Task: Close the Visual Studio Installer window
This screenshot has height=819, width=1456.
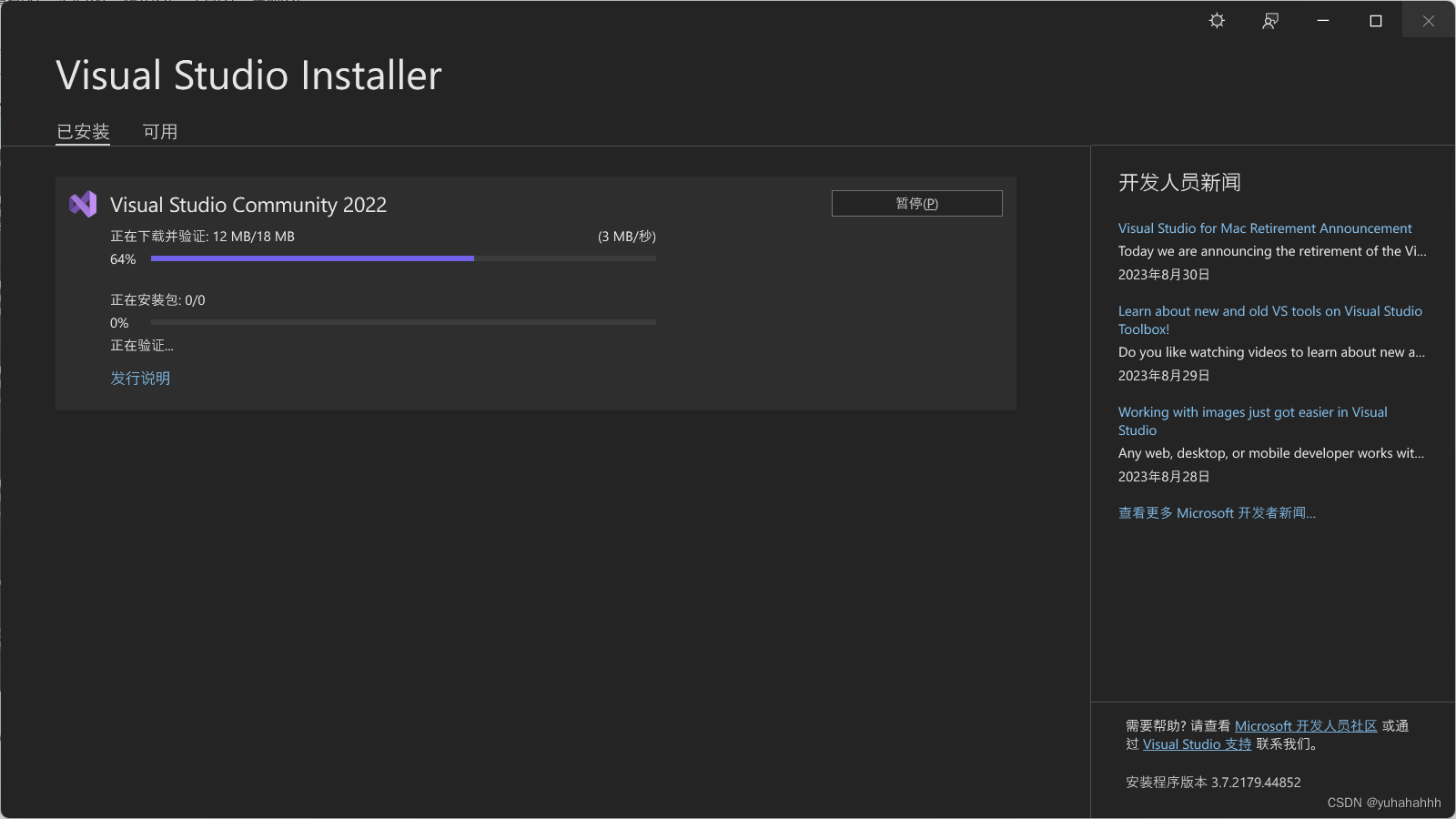Action: (x=1429, y=20)
